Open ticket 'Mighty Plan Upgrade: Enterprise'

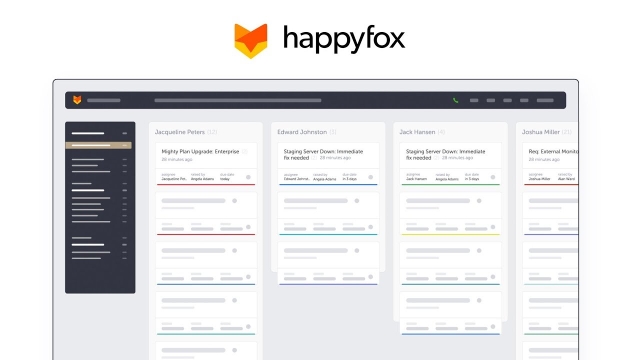tap(200, 151)
